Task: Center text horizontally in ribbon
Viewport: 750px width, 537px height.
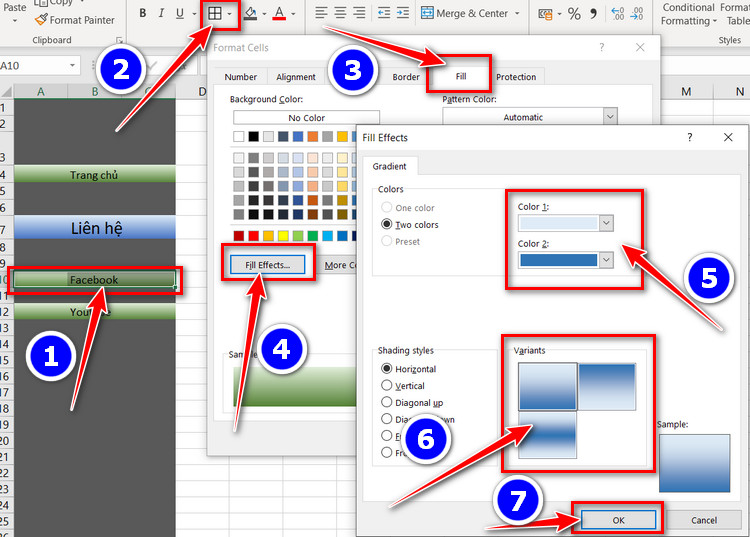Action: 340,13
